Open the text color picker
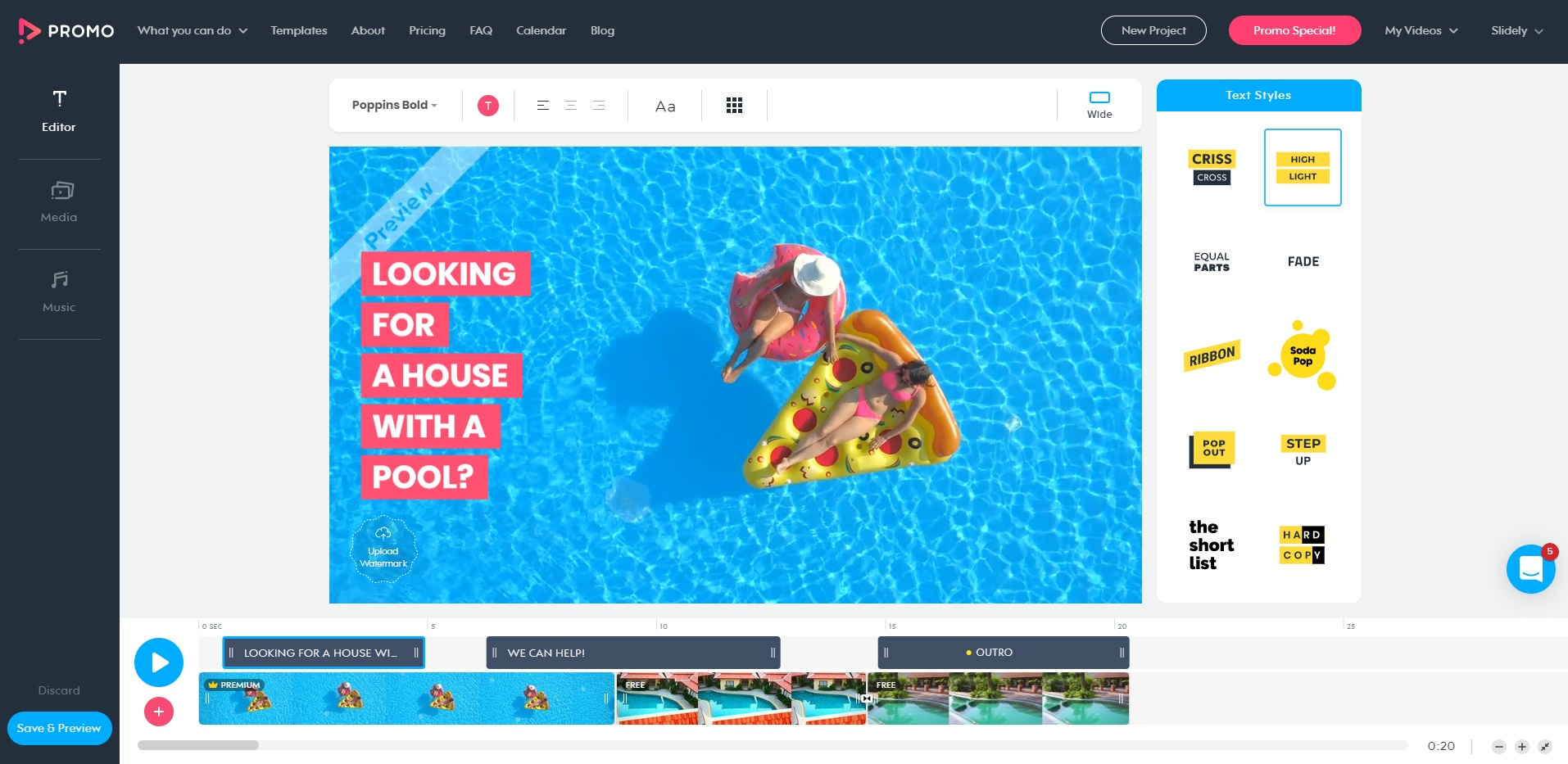Image resolution: width=1568 pixels, height=764 pixels. pyautogui.click(x=487, y=105)
